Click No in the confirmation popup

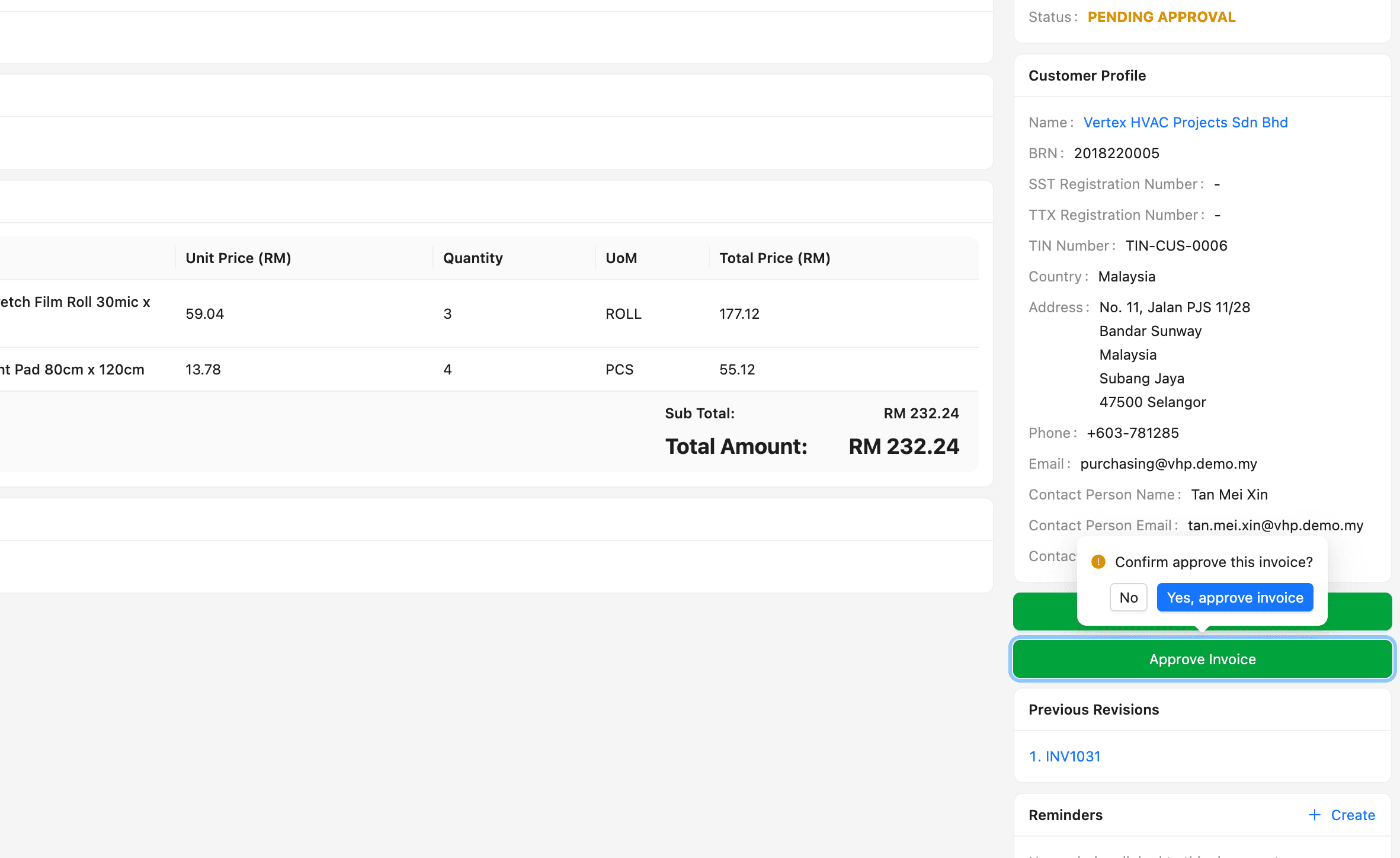[1128, 597]
